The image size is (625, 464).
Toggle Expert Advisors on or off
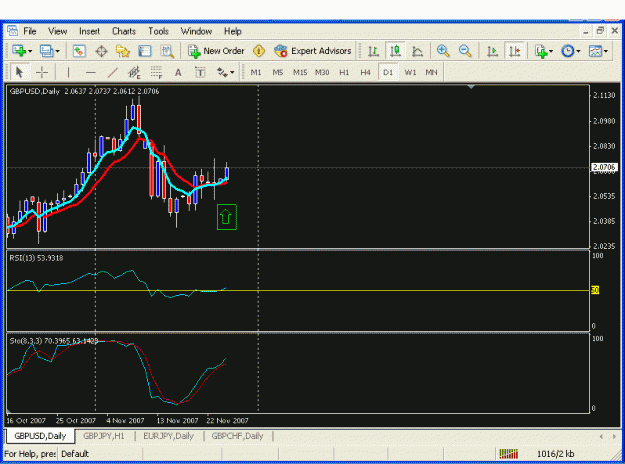313,51
